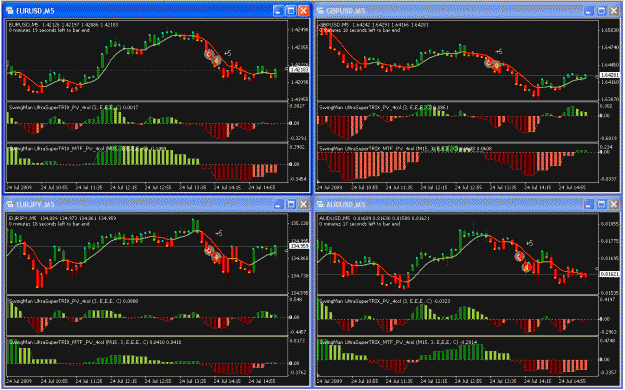Viewport: 625px width, 390px height.
Task: Click the chart icon in GBPUSD,M5 title bar
Action: coord(320,10)
